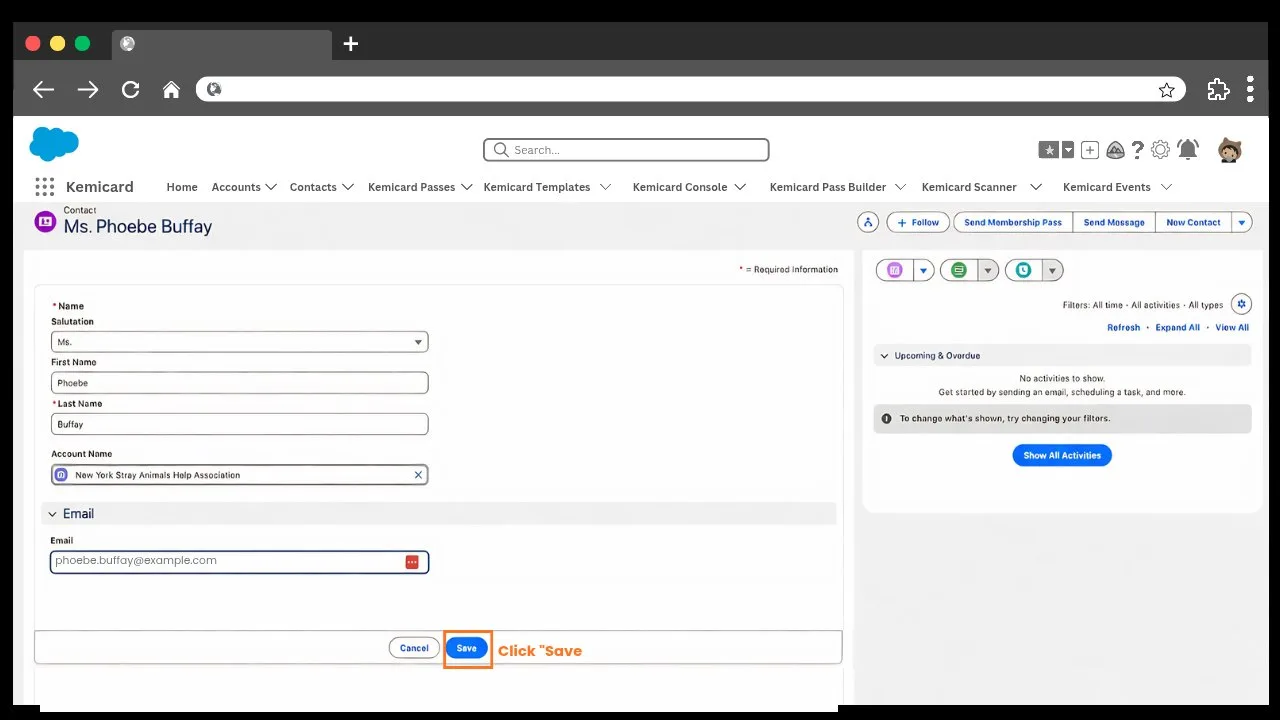Open the Kemicard Passes chevron menu
Image resolution: width=1280 pixels, height=720 pixels.
tap(466, 187)
